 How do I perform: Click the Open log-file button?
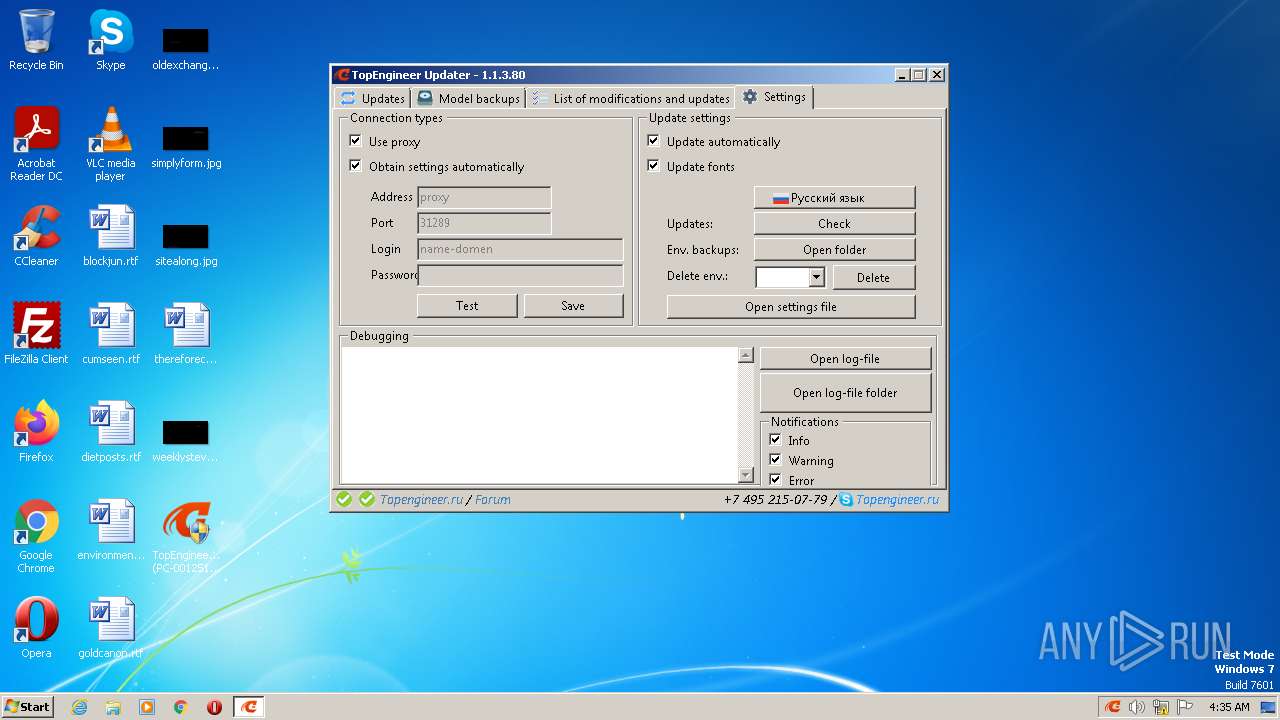tap(845, 358)
